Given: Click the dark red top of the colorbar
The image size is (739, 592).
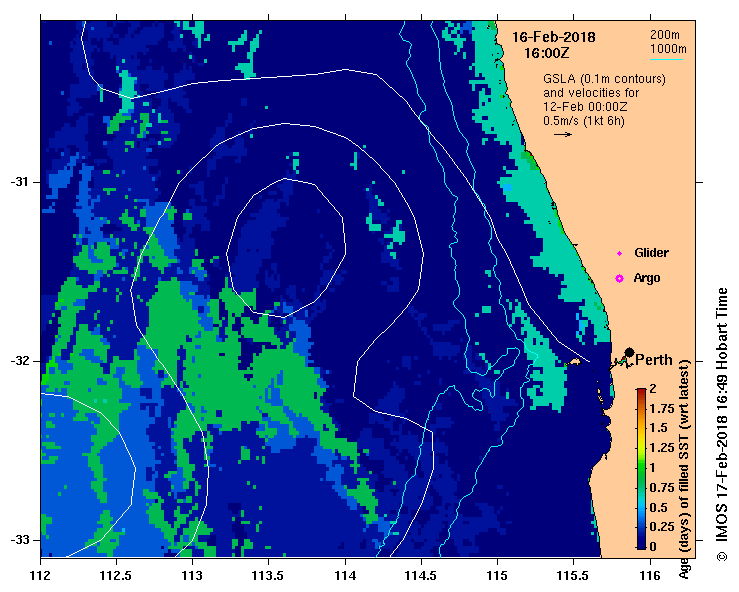Looking at the screenshot, I should click(x=641, y=391).
